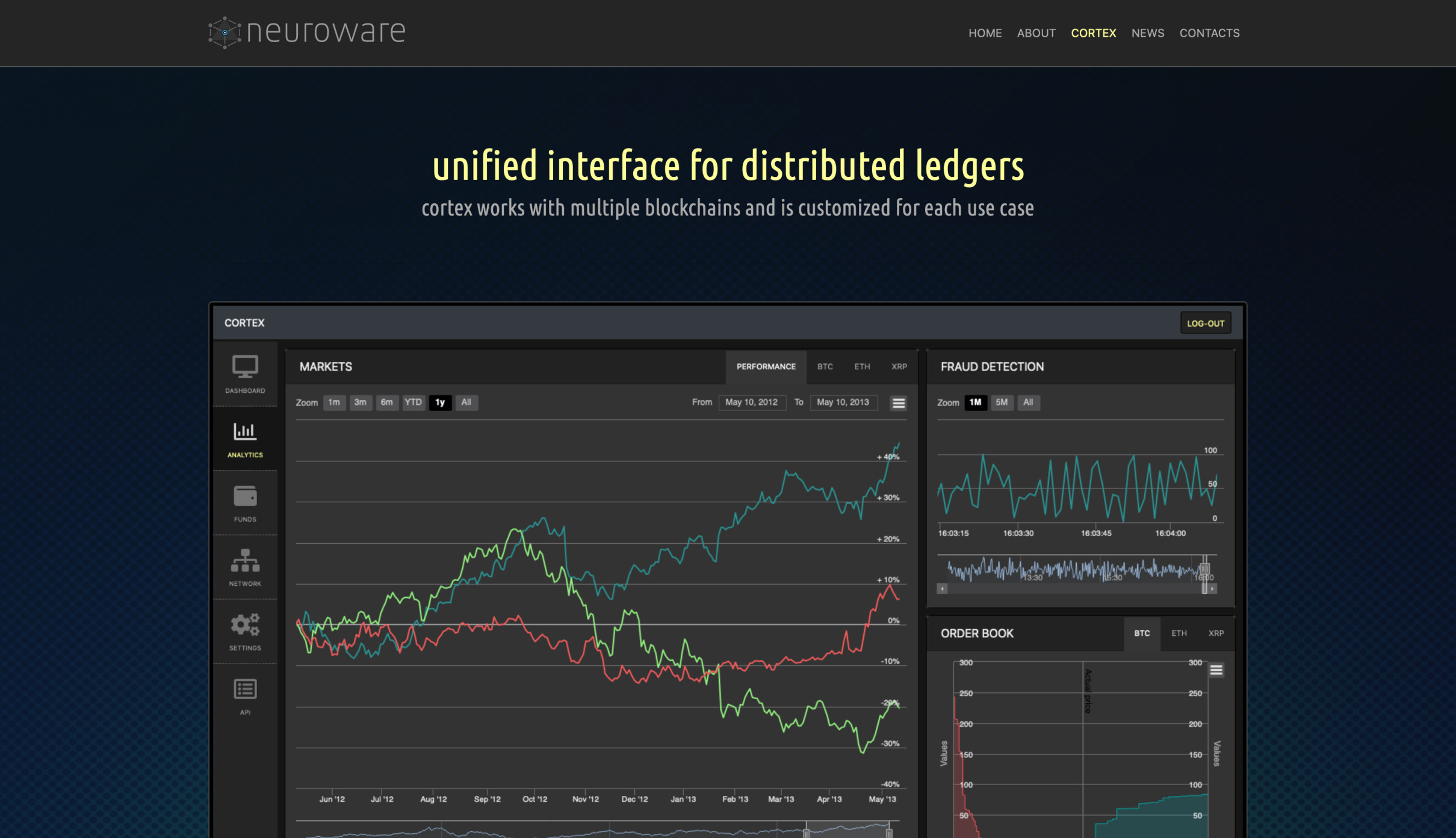Open Markets chart hamburger menu
The height and width of the screenshot is (838, 1456).
(898, 403)
